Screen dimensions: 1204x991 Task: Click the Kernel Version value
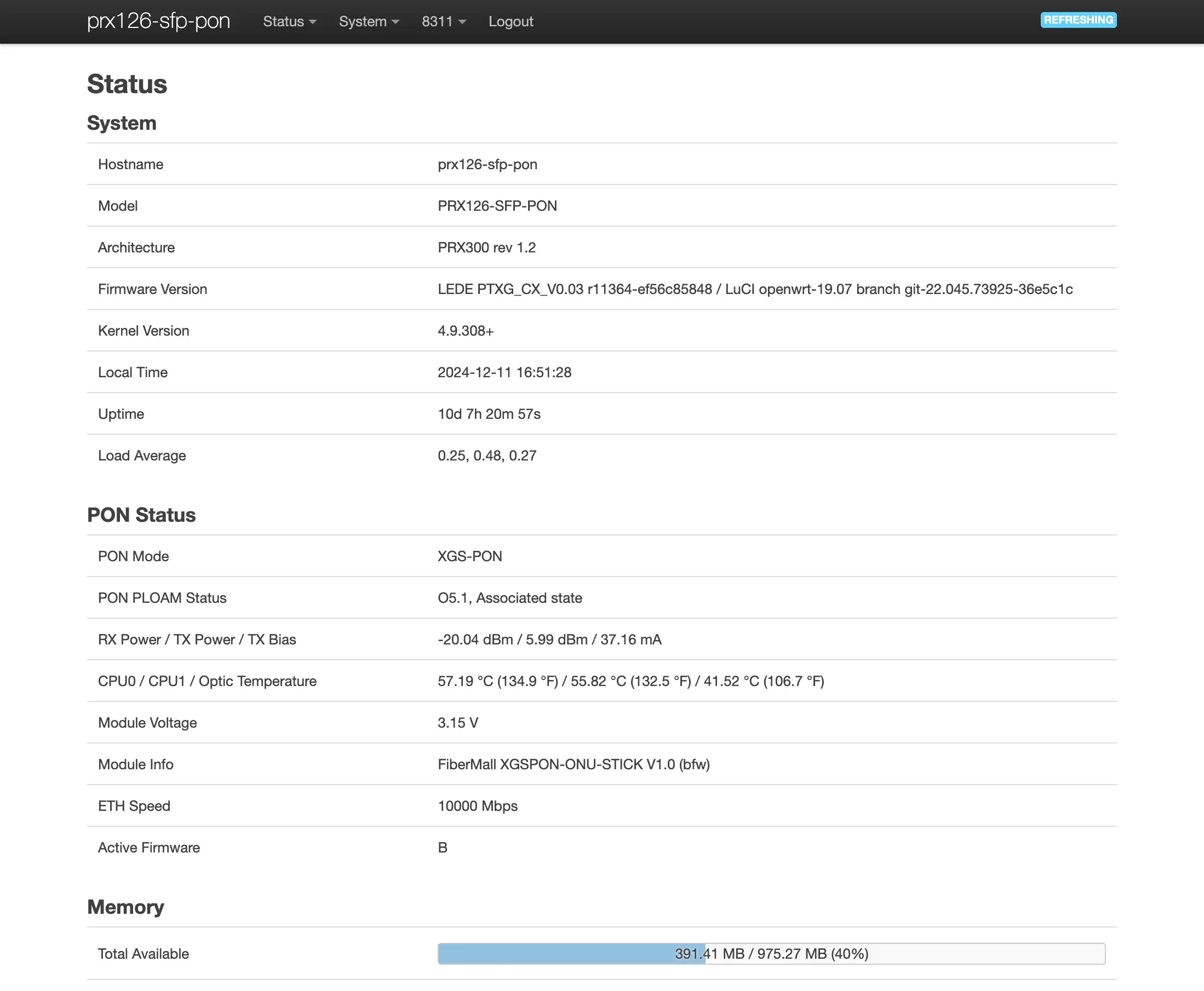click(x=465, y=331)
